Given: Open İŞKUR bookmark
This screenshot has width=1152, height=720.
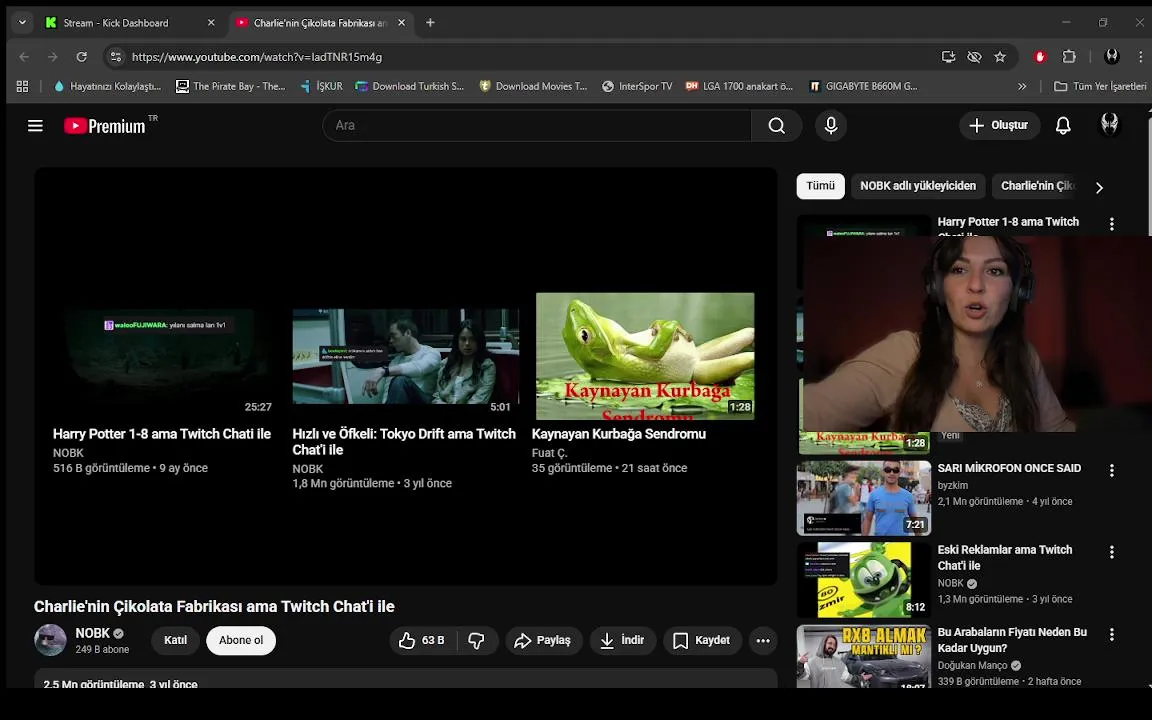Looking at the screenshot, I should coord(322,86).
